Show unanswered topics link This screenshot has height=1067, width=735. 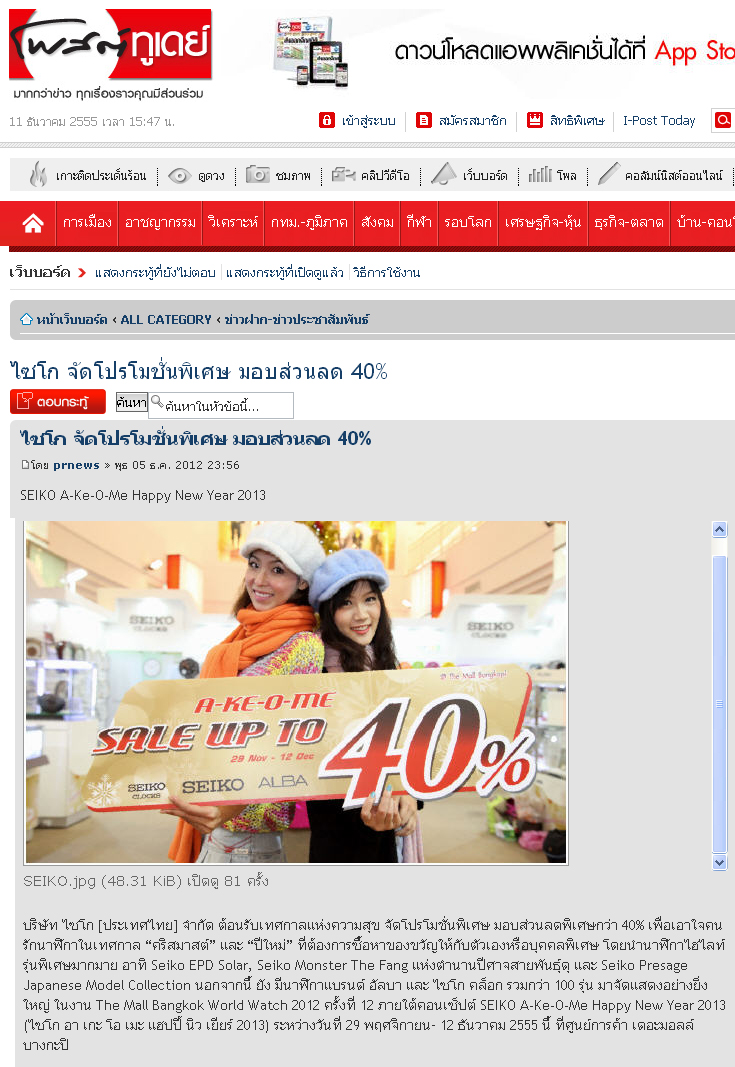[155, 272]
